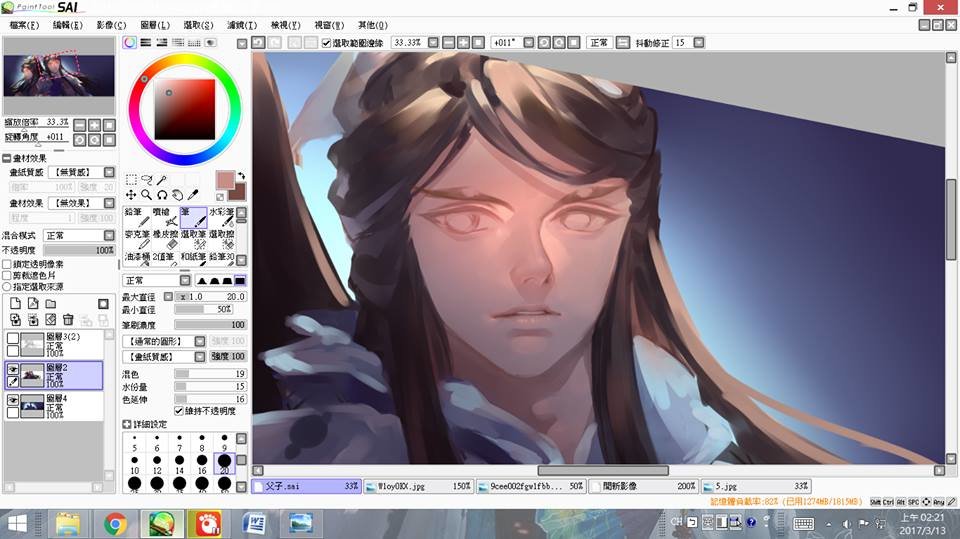The image size is (960, 539).
Task: Select the flattest brush edge shape
Action: tap(240, 281)
